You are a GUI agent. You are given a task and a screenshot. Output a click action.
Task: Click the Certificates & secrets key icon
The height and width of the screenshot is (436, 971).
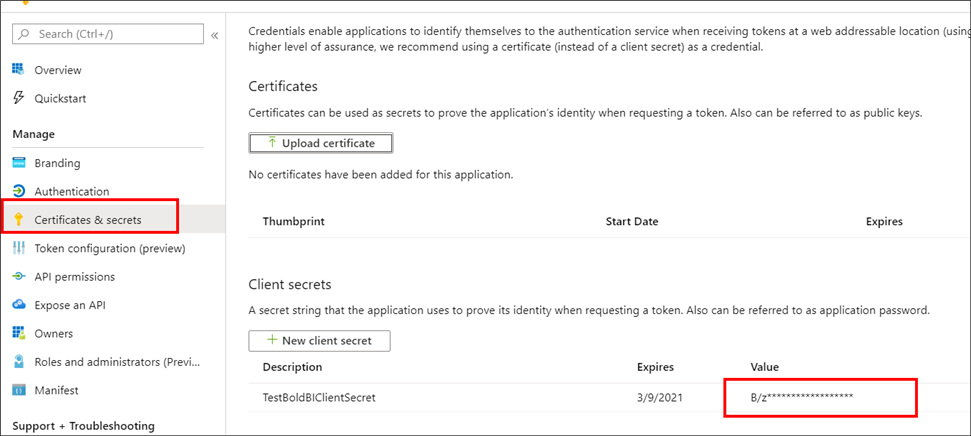(x=18, y=220)
